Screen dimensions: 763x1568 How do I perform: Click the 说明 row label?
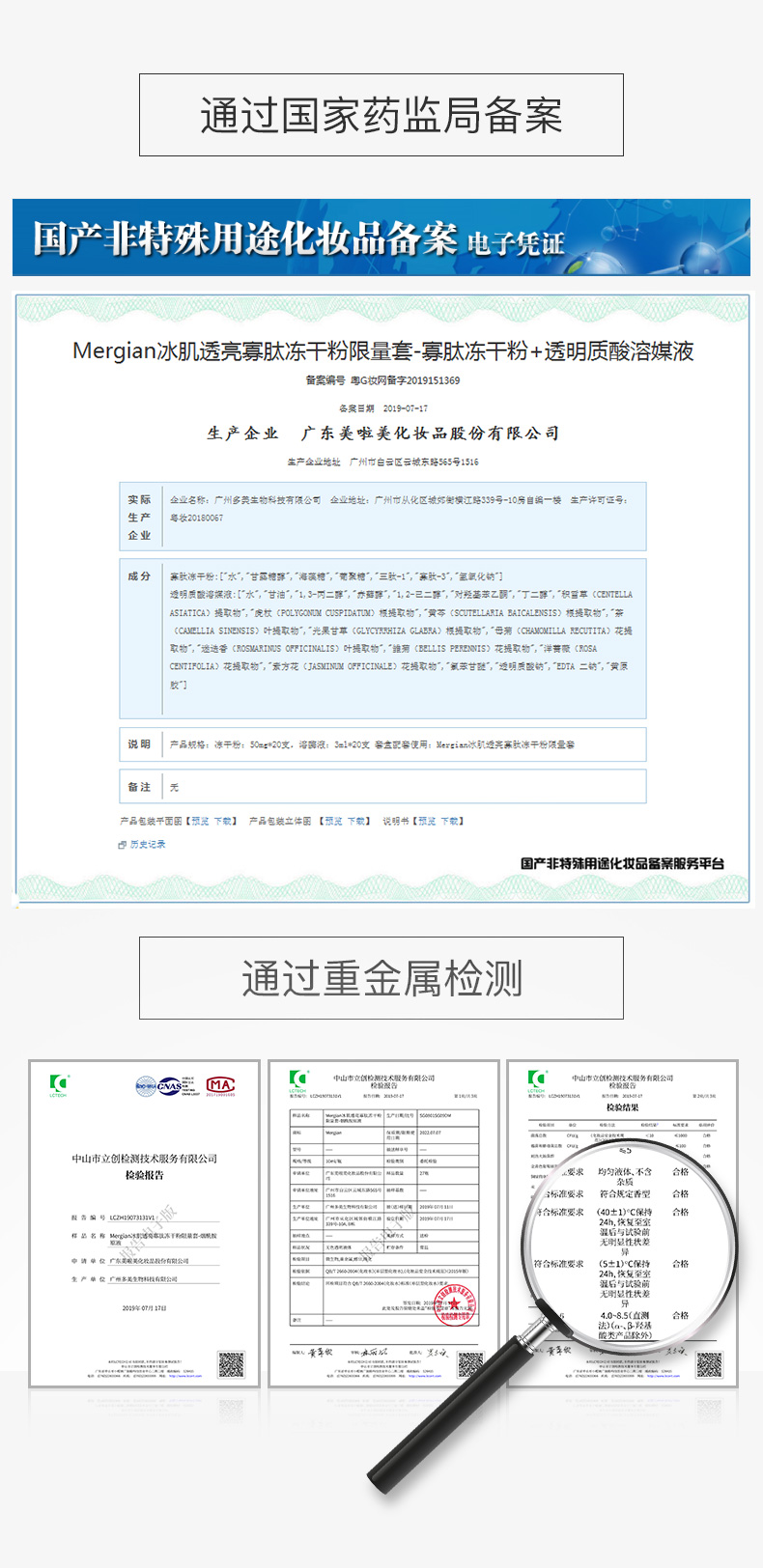point(139,744)
